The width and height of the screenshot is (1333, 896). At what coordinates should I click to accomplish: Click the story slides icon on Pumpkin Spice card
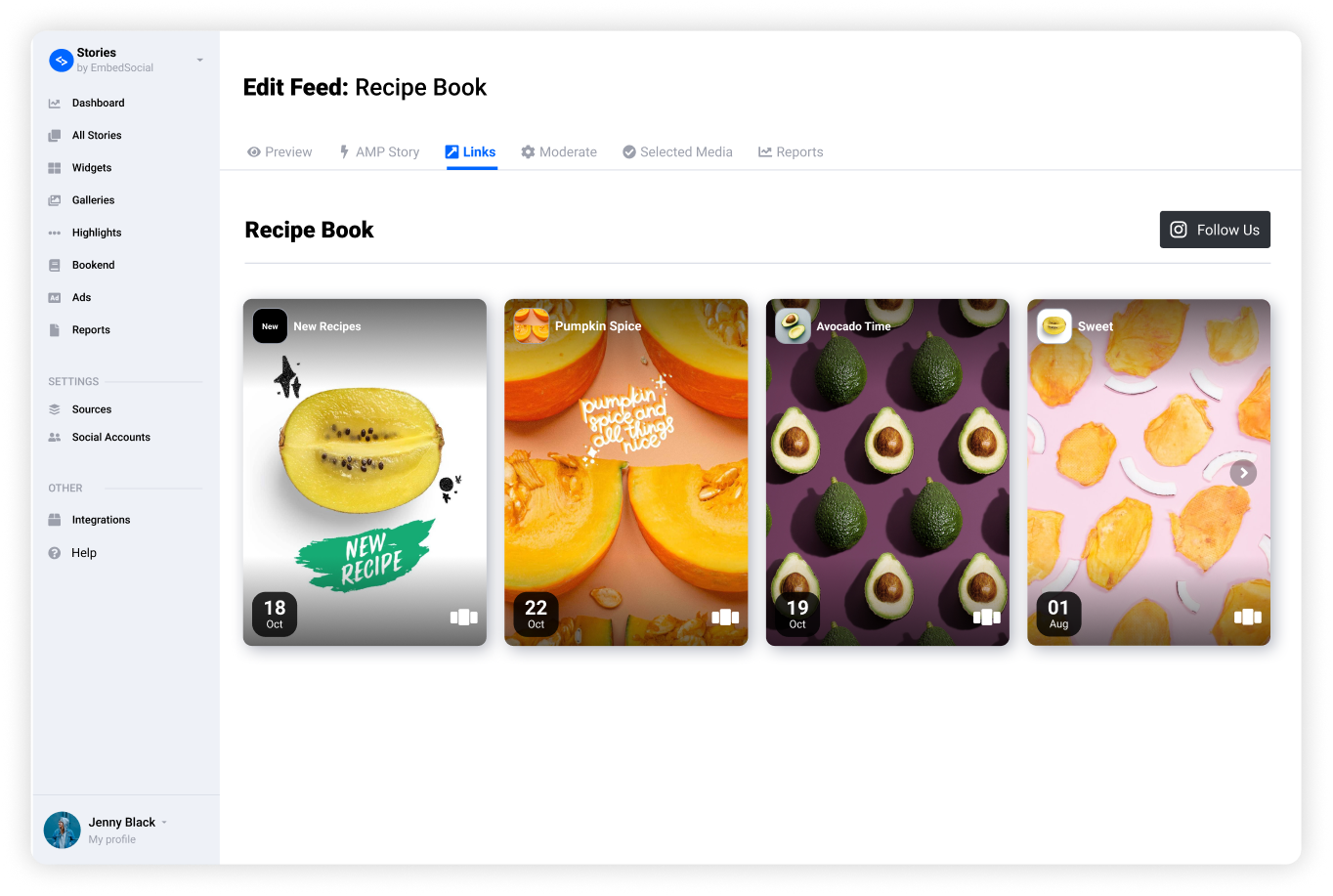(x=725, y=617)
